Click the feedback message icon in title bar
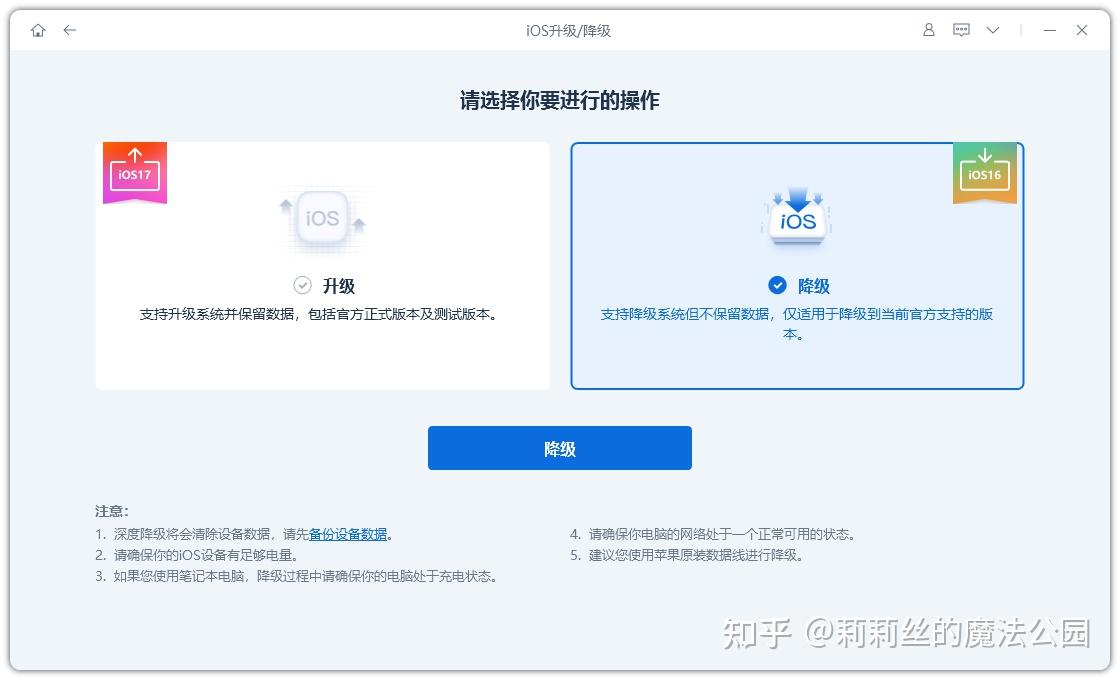The height and width of the screenshot is (680, 1120). 961,30
